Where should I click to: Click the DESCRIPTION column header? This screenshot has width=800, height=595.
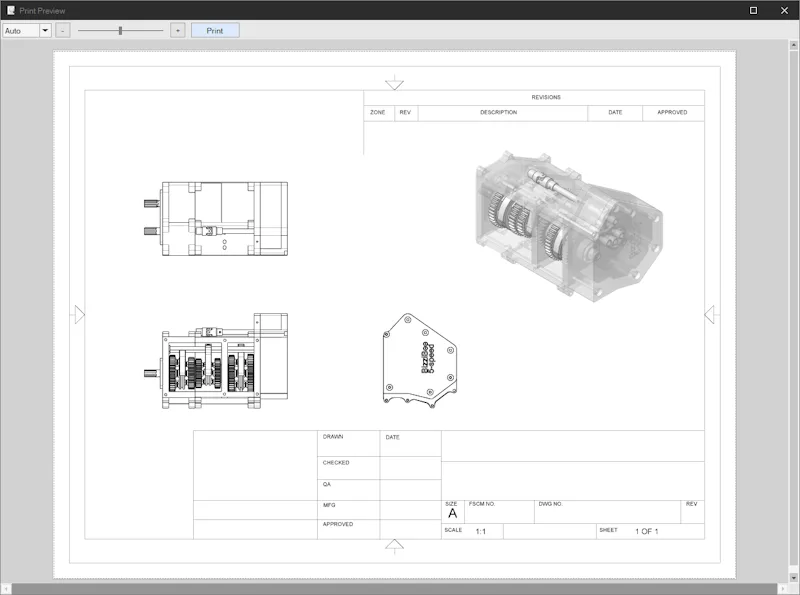498,112
